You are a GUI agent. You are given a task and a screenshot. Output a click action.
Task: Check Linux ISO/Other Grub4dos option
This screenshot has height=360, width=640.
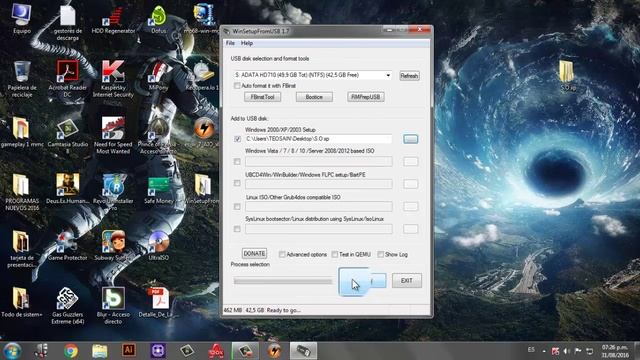point(237,207)
